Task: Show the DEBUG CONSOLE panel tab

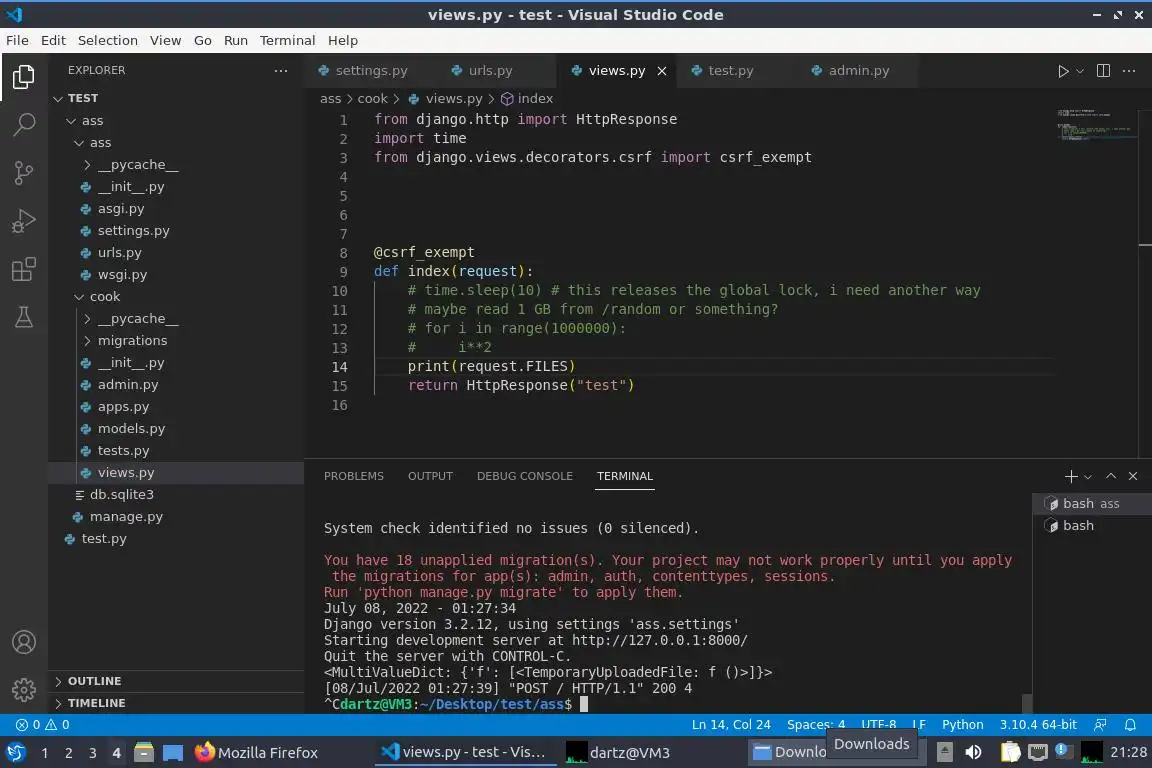Action: pos(525,476)
